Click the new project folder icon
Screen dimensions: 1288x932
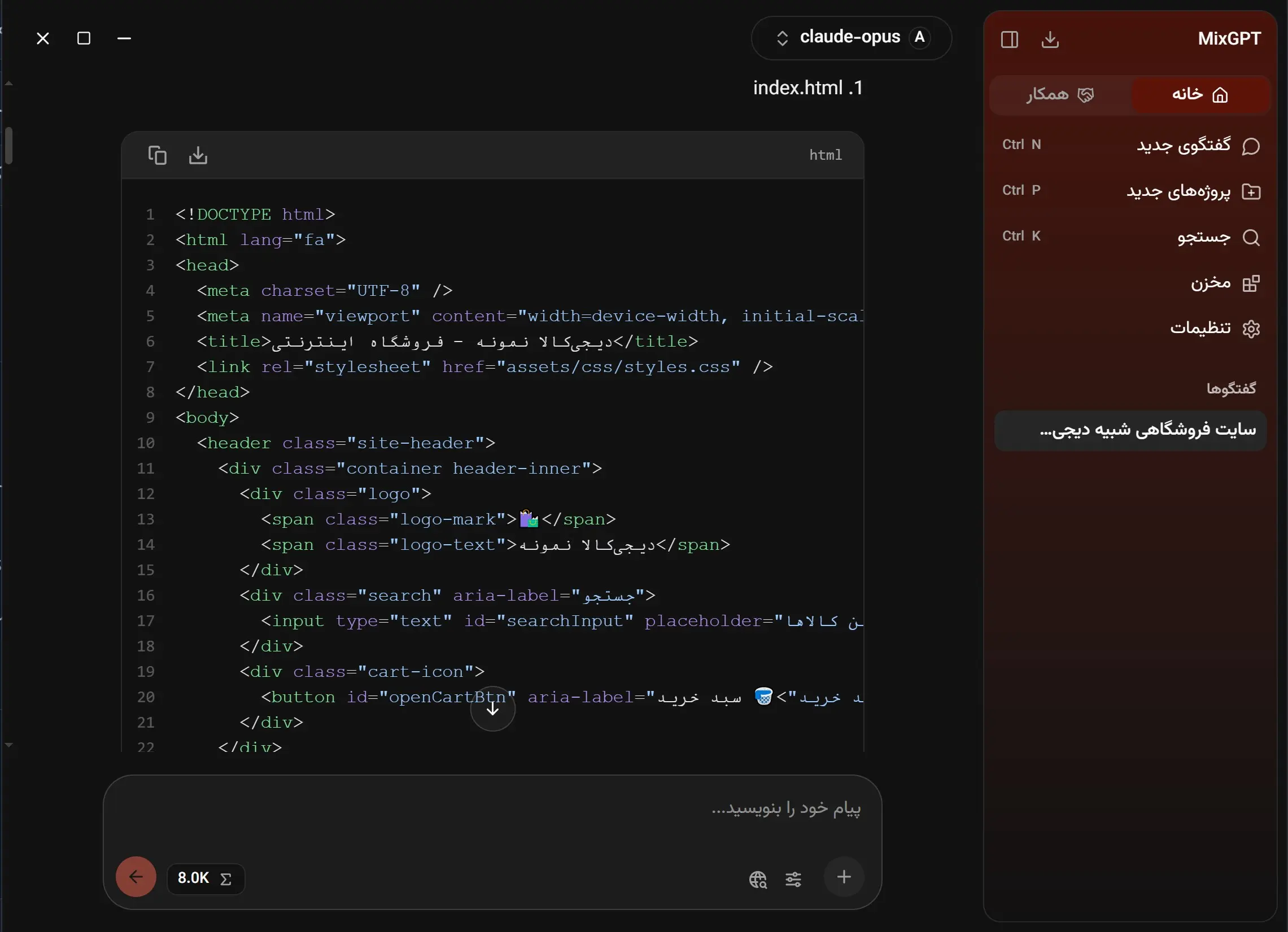click(x=1251, y=192)
